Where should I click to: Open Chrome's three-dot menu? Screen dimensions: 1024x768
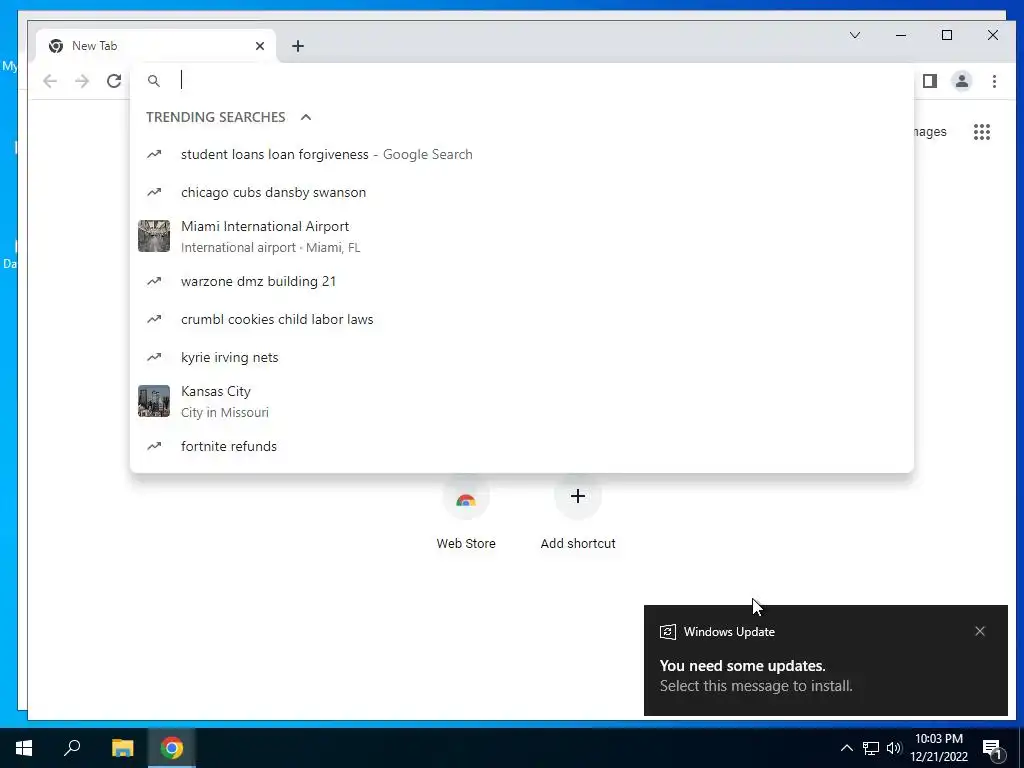click(x=994, y=81)
